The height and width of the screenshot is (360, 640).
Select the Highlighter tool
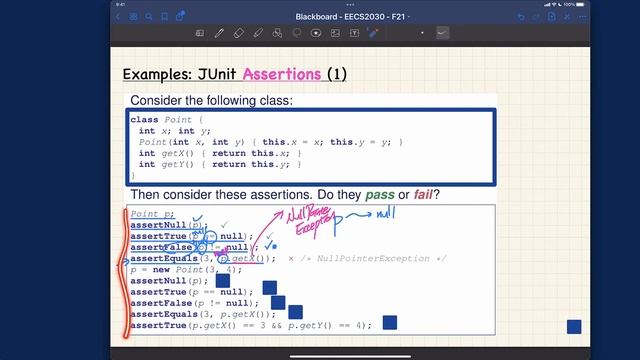click(258, 33)
